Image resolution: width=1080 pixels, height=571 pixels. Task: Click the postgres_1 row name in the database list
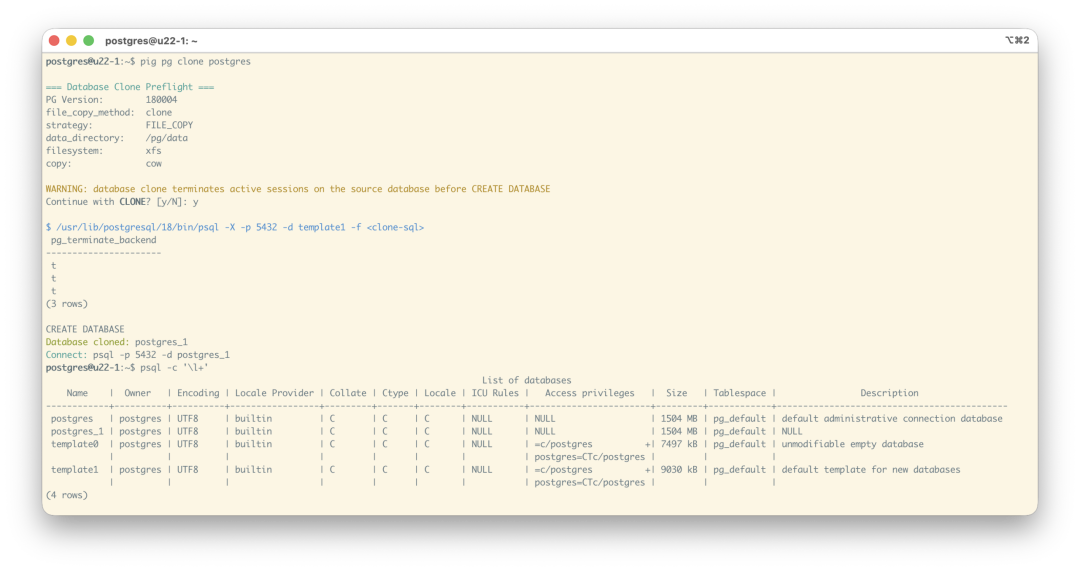(x=77, y=431)
